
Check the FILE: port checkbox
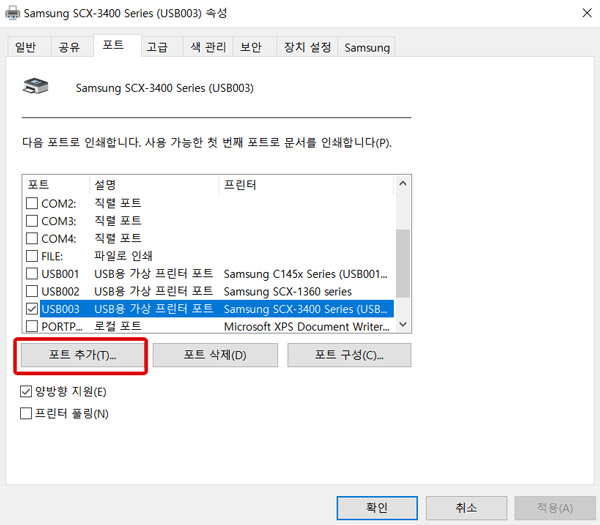point(32,256)
